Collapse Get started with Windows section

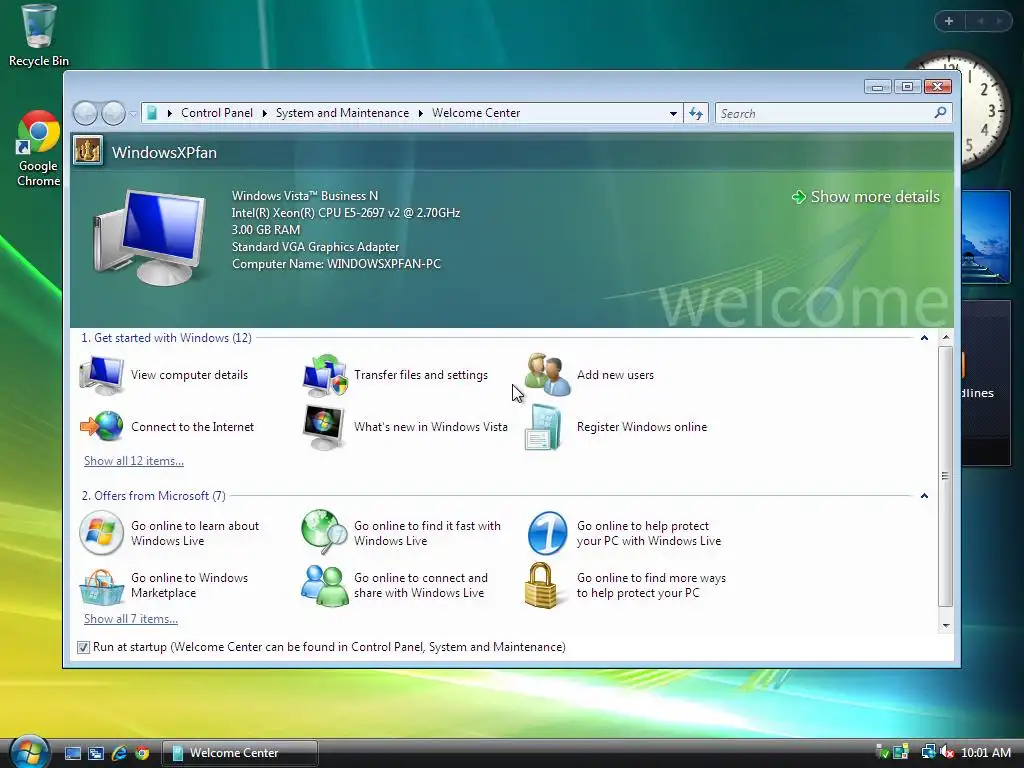(x=924, y=338)
